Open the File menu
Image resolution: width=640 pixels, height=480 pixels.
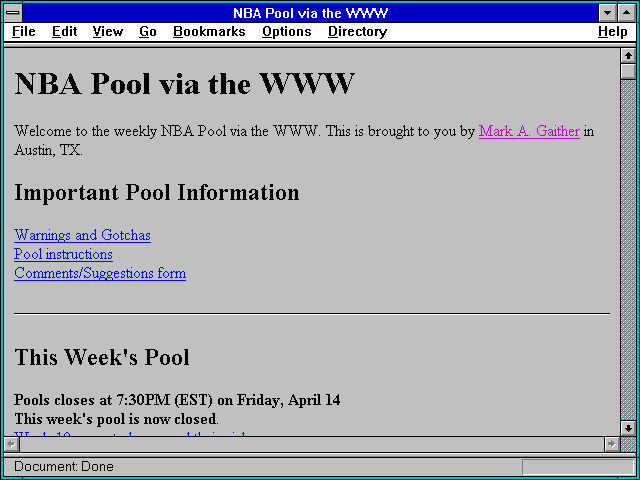pyautogui.click(x=24, y=32)
